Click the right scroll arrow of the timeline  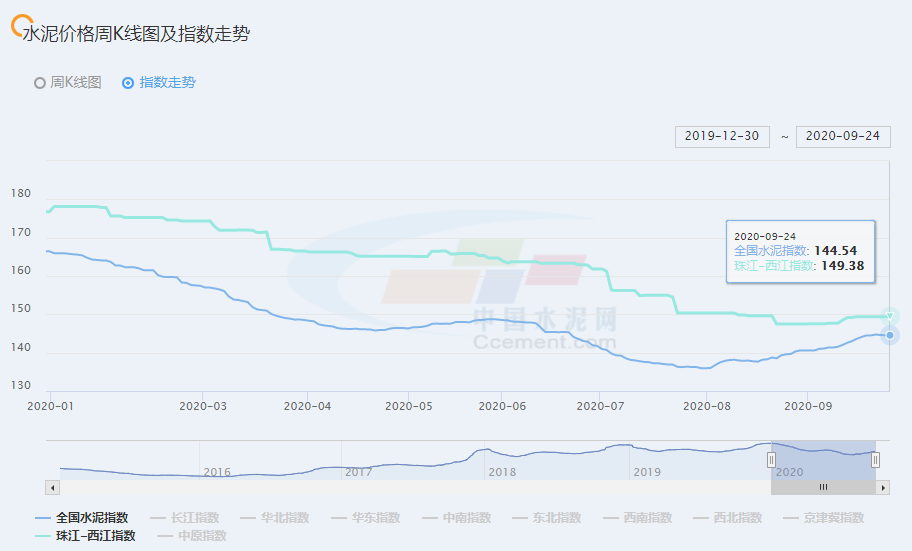click(x=883, y=488)
